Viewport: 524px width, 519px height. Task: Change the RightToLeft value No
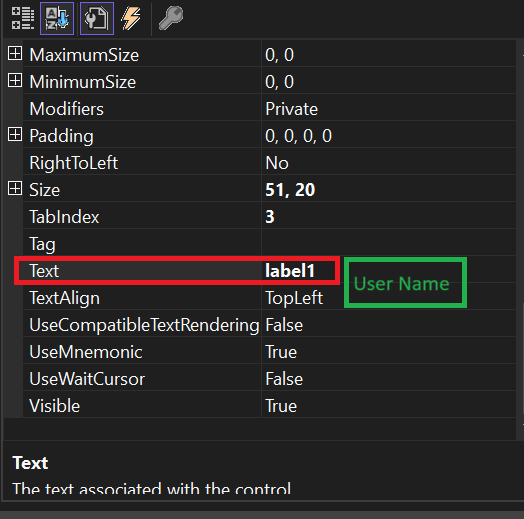(389, 162)
